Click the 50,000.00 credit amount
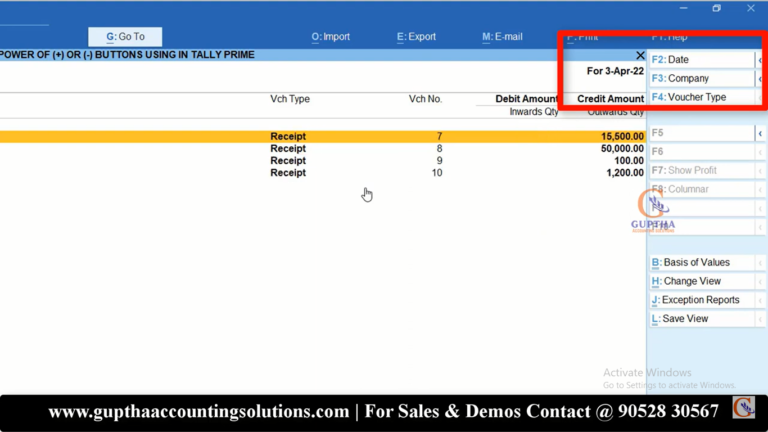 pyautogui.click(x=622, y=148)
